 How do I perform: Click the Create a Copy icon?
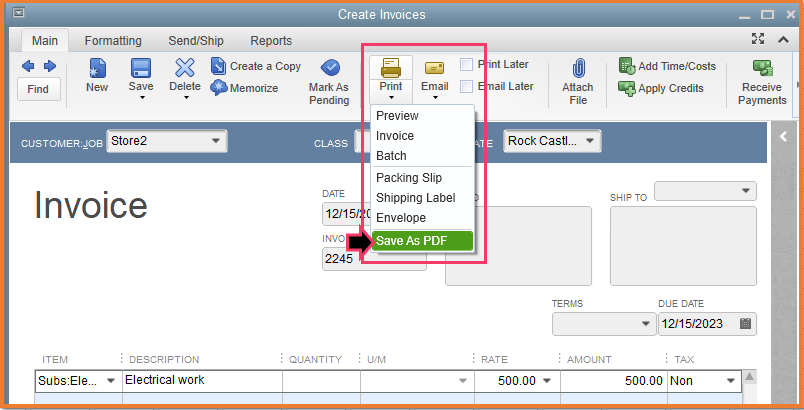(x=218, y=66)
